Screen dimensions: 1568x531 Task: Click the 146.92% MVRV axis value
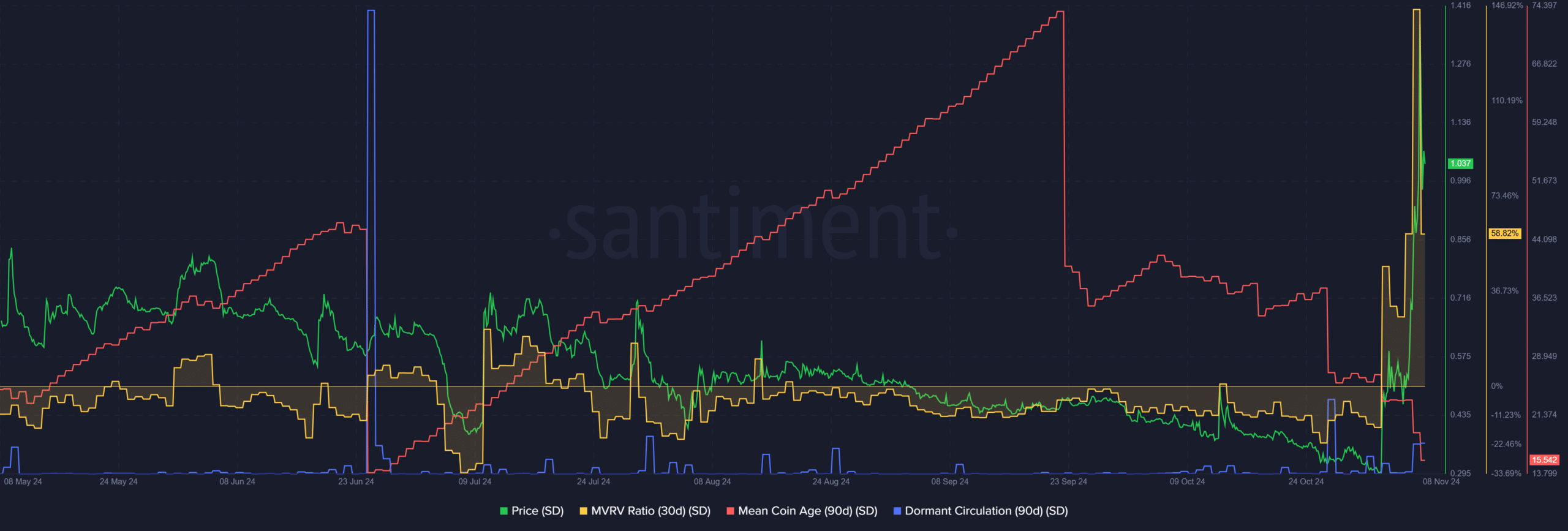coord(1507,6)
